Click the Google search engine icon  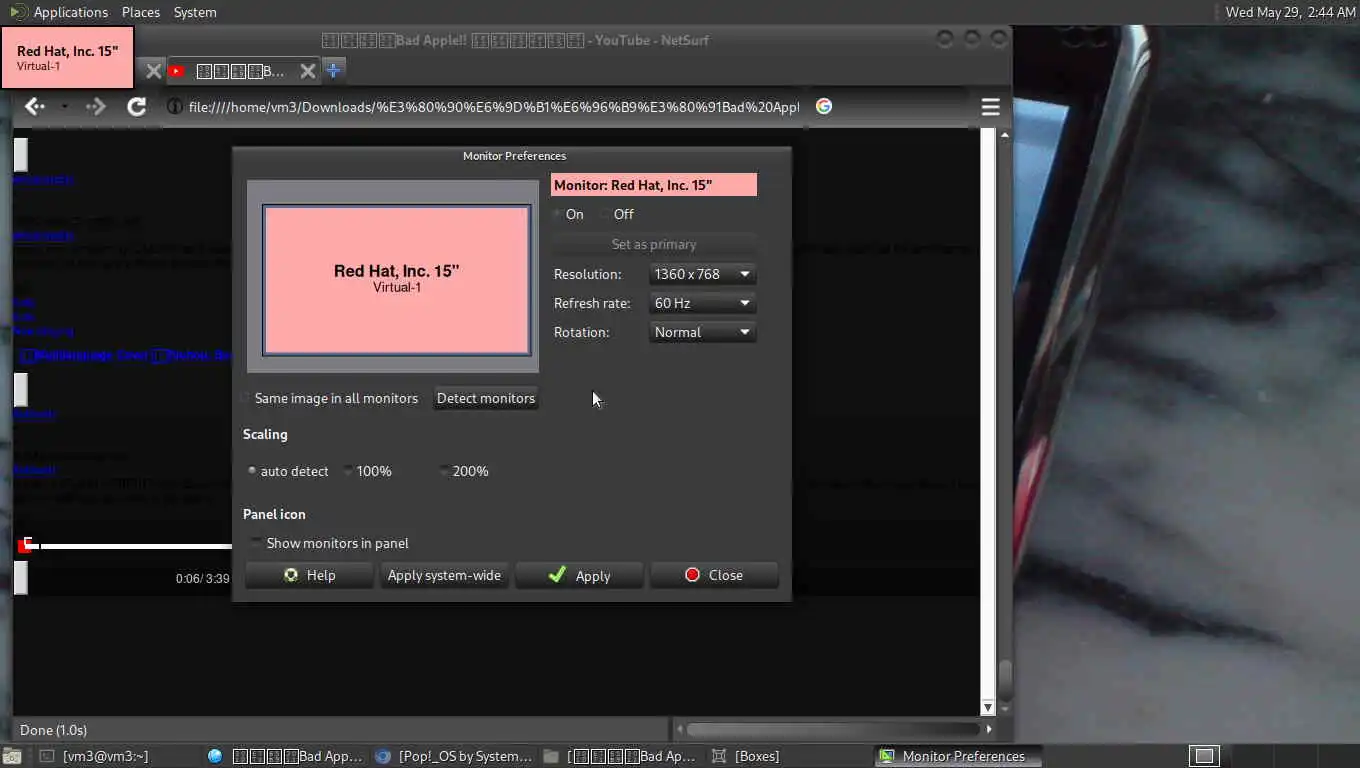[x=824, y=106]
